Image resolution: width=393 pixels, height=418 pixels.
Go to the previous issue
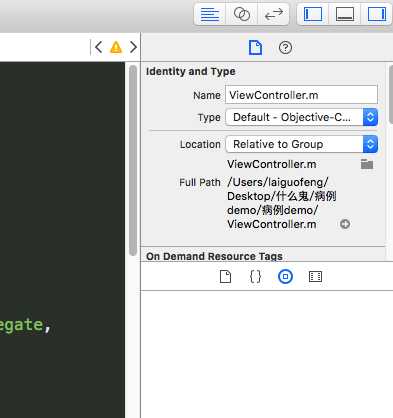pos(98,47)
